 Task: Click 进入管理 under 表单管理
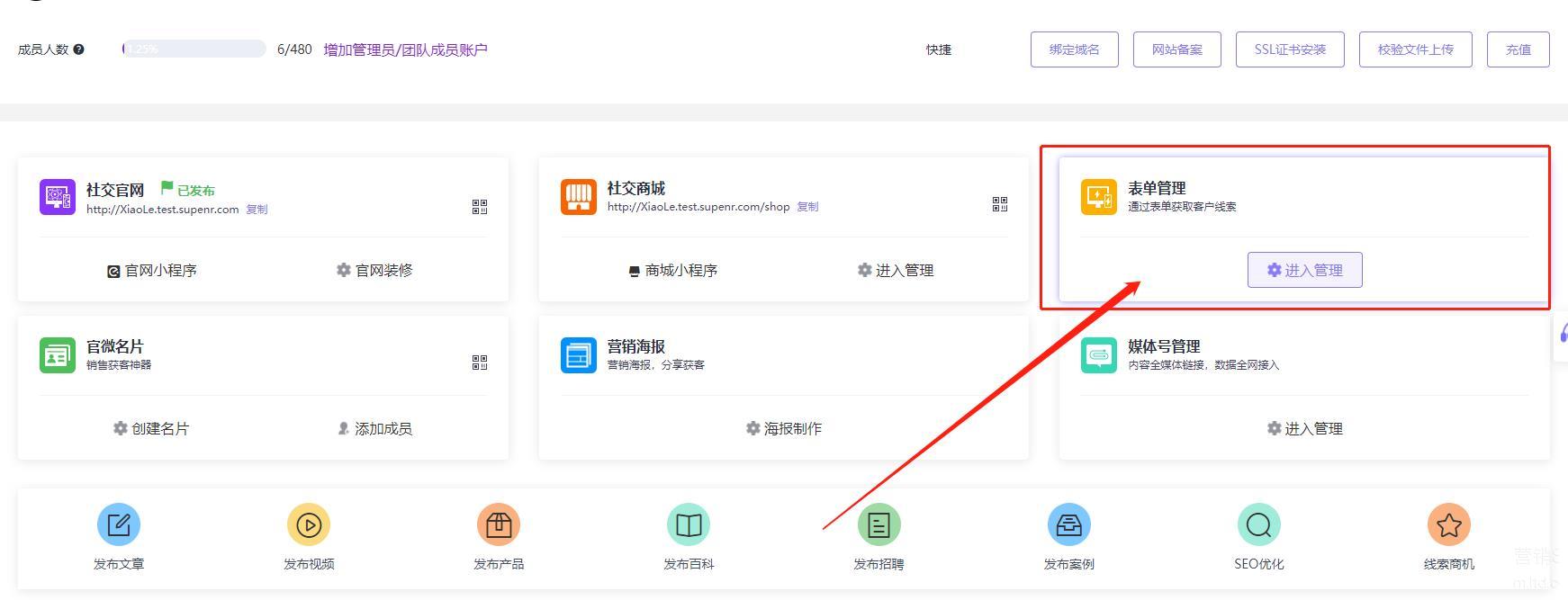click(1304, 270)
